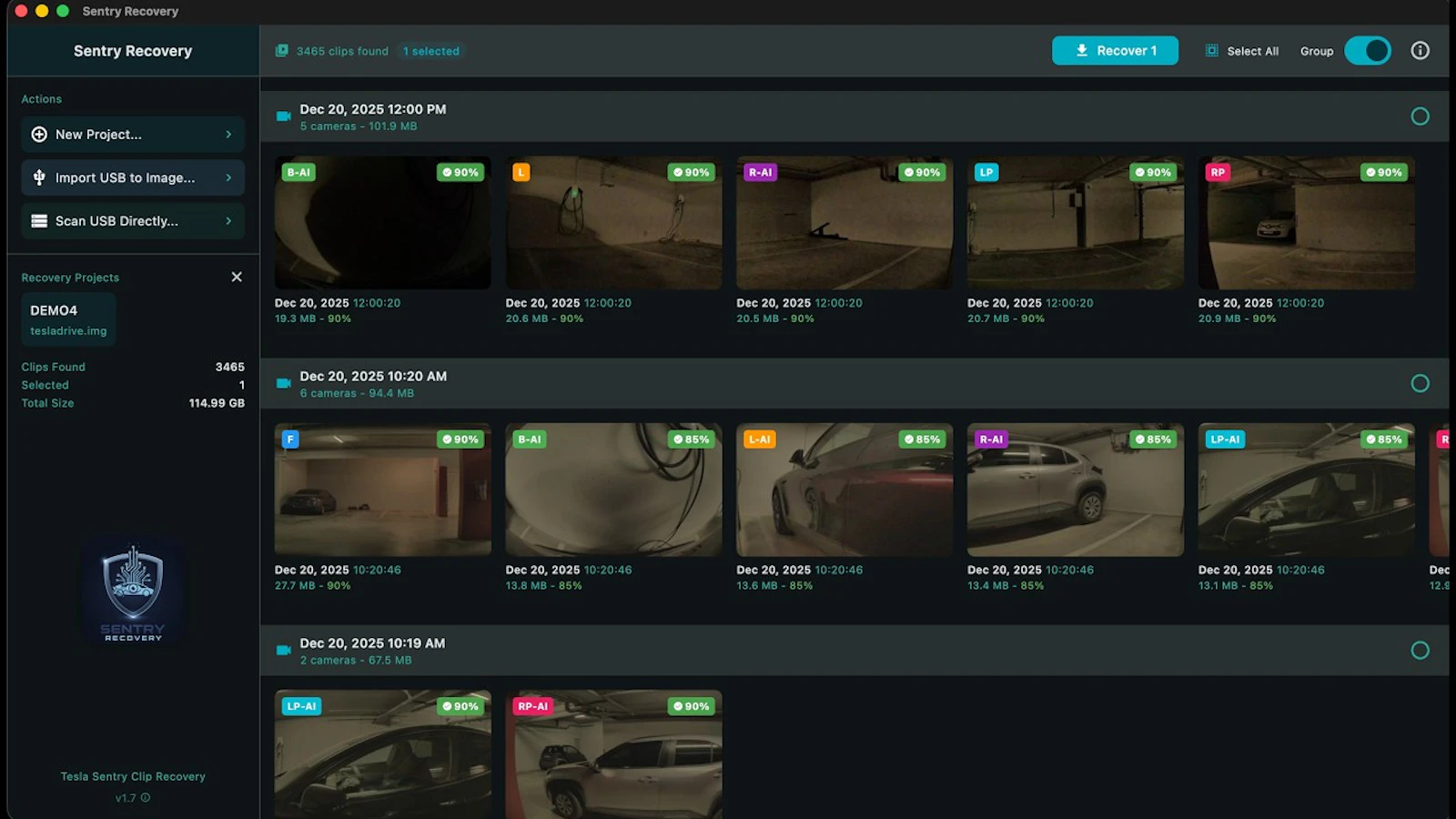Open the L camera 12:00:20 thumbnail
This screenshot has height=819, width=1456.
[x=613, y=223]
